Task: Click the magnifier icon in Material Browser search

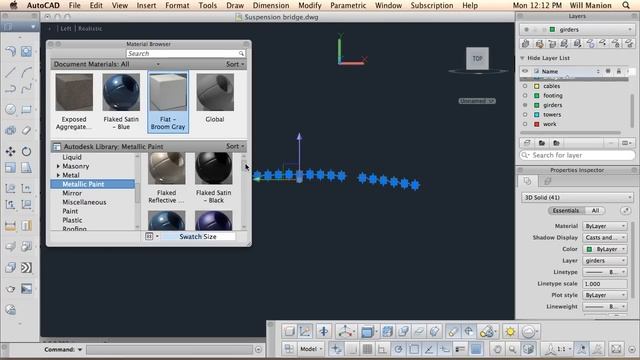Action: [241, 53]
